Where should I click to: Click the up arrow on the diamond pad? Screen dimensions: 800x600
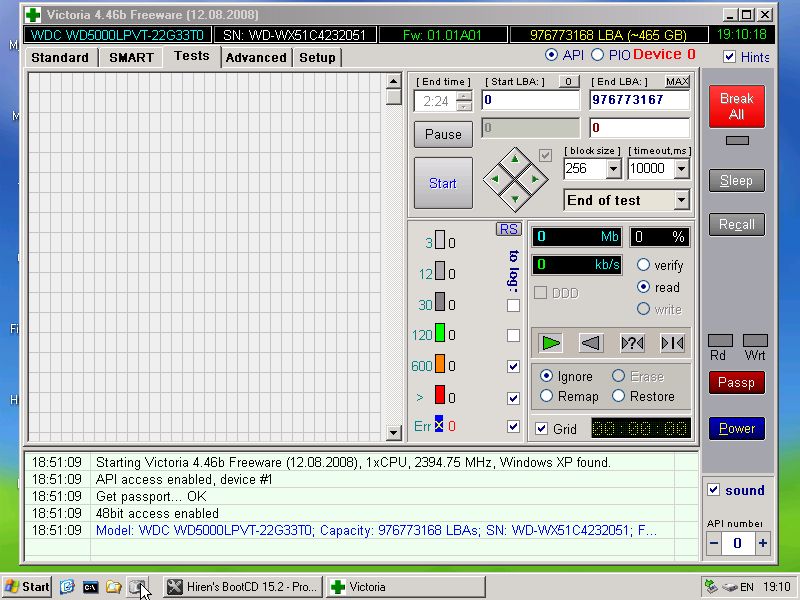pyautogui.click(x=515, y=159)
